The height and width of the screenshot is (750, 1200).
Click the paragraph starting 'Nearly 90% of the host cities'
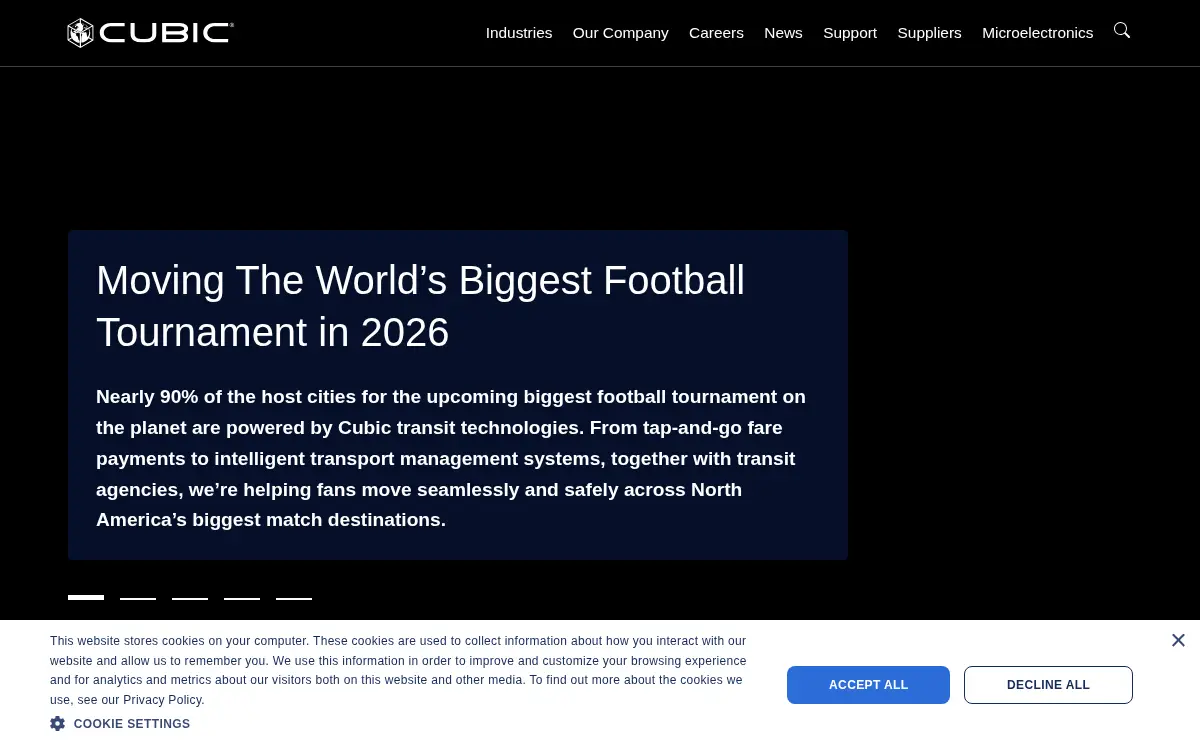(x=451, y=458)
